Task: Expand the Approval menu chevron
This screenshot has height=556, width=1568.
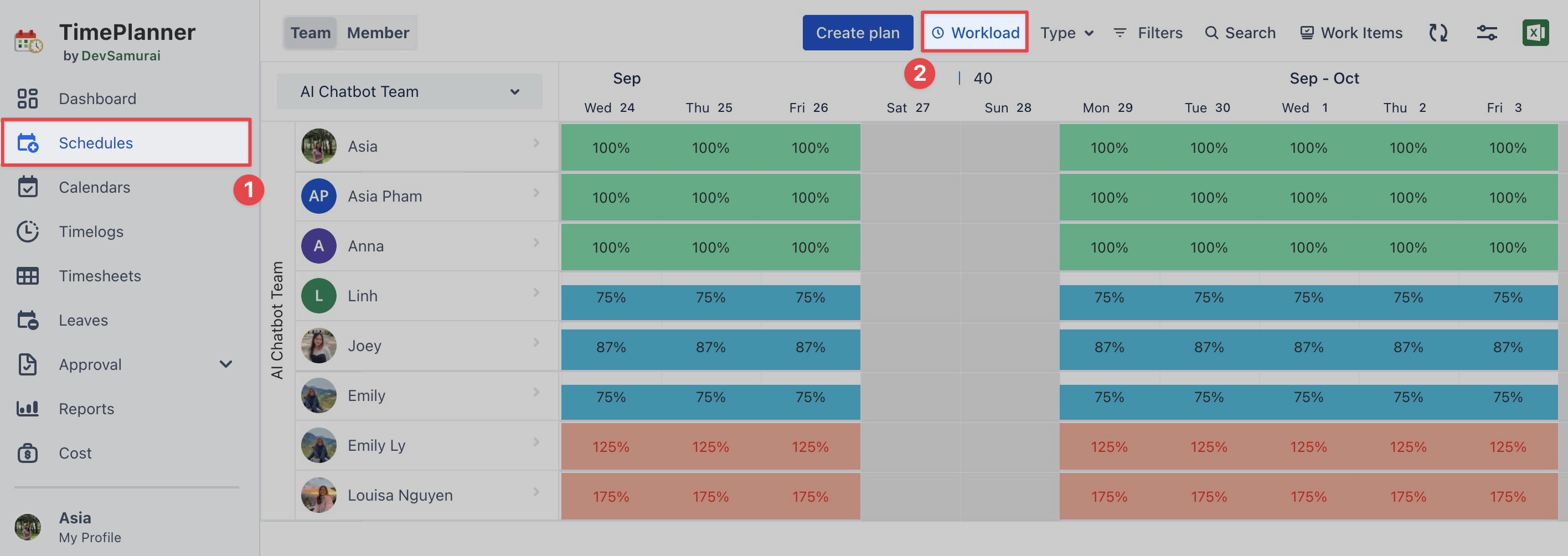Action: click(226, 364)
